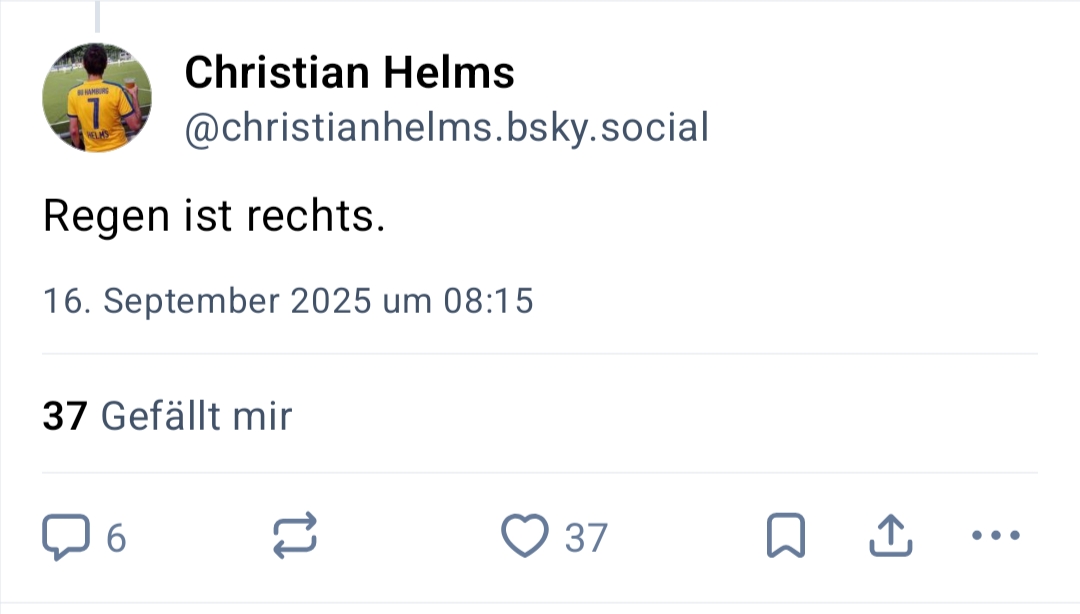
Task: Open the three-dot more options menu
Action: tap(996, 536)
